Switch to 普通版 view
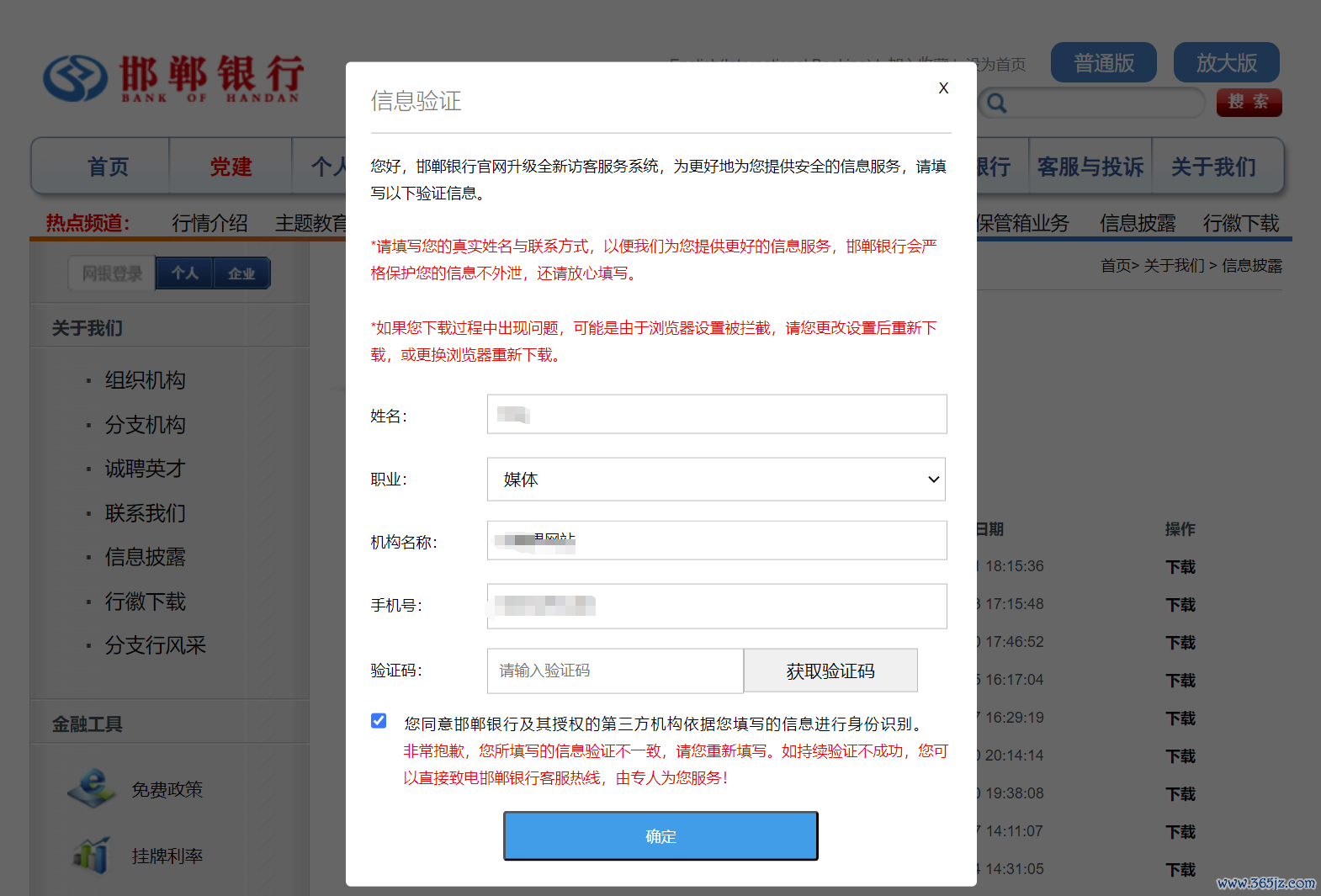This screenshot has width=1321, height=896. tap(1103, 62)
